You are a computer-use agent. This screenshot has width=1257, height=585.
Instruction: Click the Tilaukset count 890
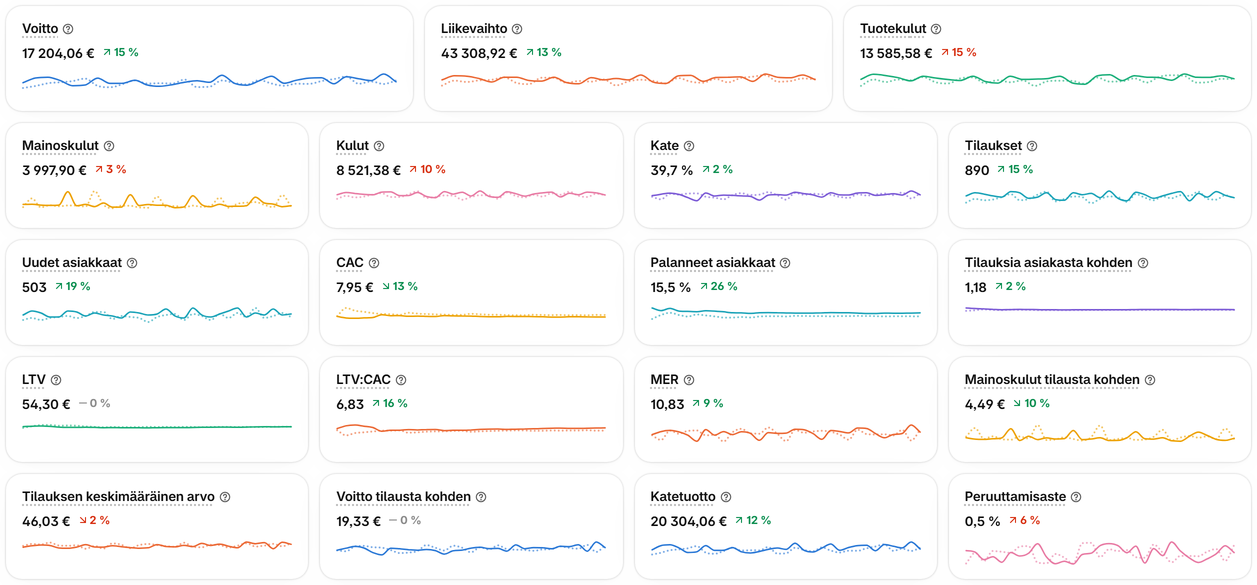tap(977, 170)
